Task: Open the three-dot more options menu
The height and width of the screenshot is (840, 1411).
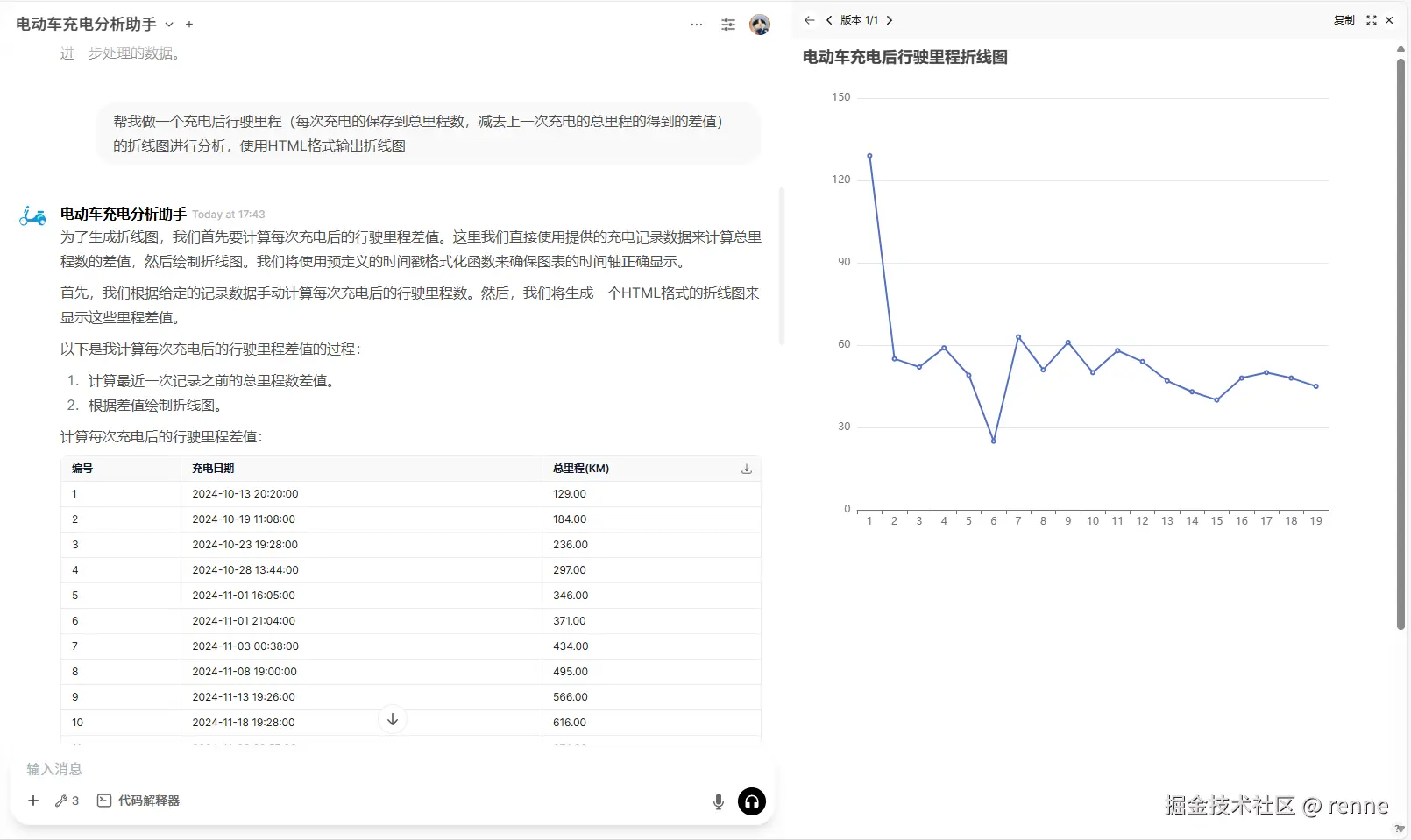Action: pos(697,25)
